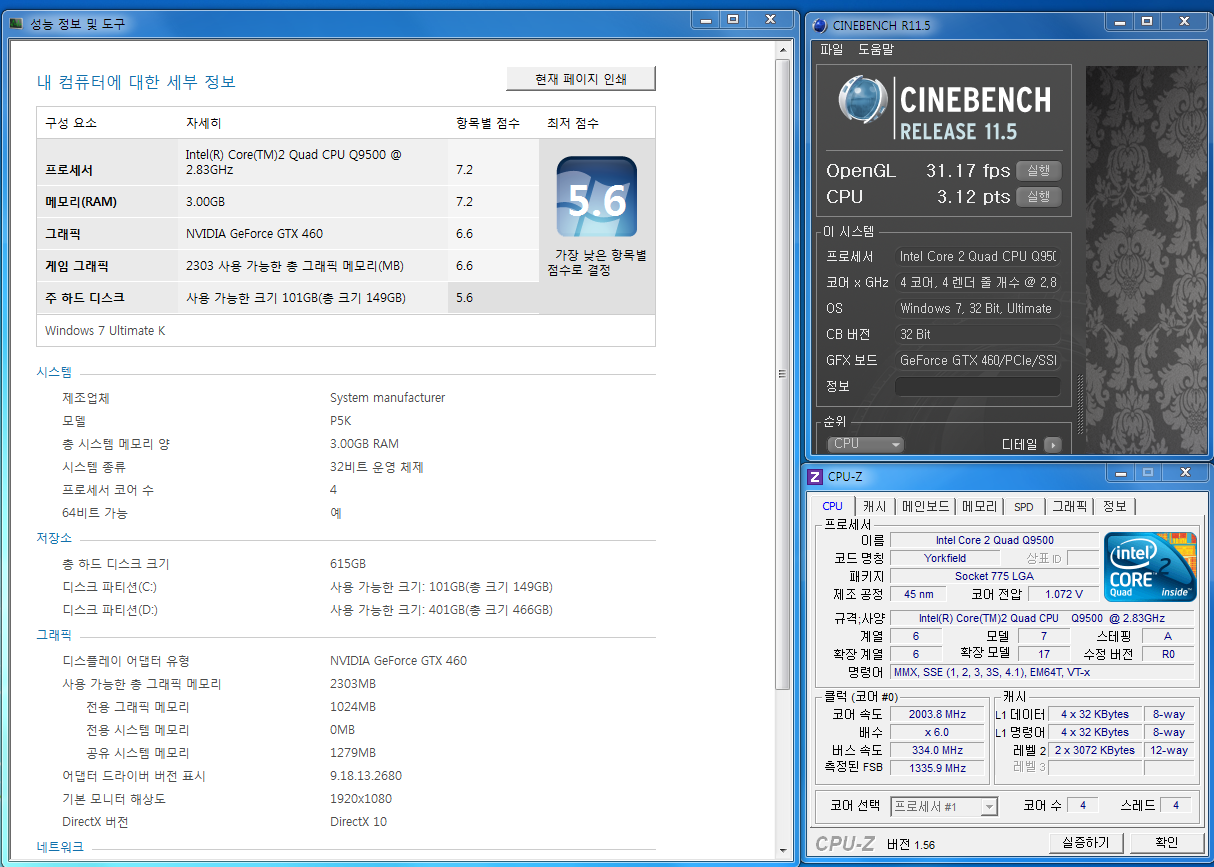Viewport: 1214px width, 867px height.
Task: Switch to the 메인보드 tab in CPU-Z
Action: click(x=926, y=506)
